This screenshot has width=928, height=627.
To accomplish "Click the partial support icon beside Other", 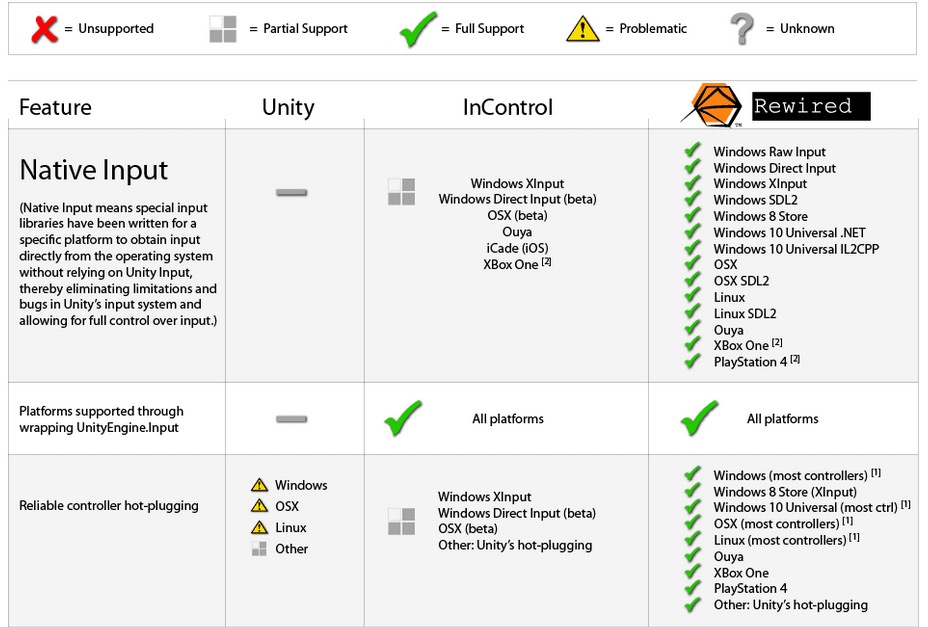I will 259,549.
